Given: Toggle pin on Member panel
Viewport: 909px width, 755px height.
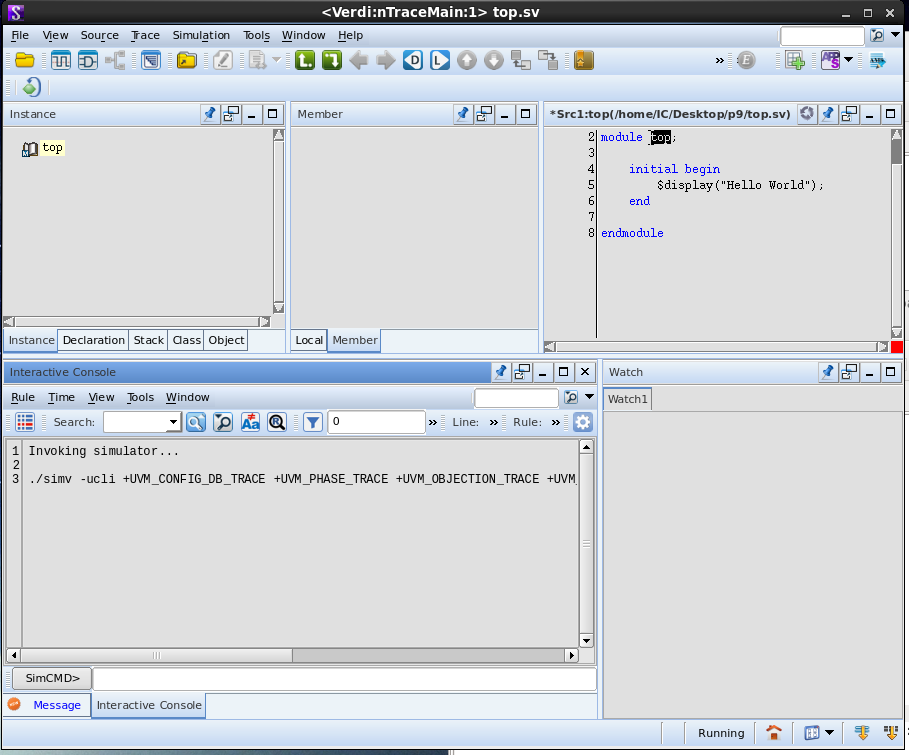Looking at the screenshot, I should click(463, 114).
